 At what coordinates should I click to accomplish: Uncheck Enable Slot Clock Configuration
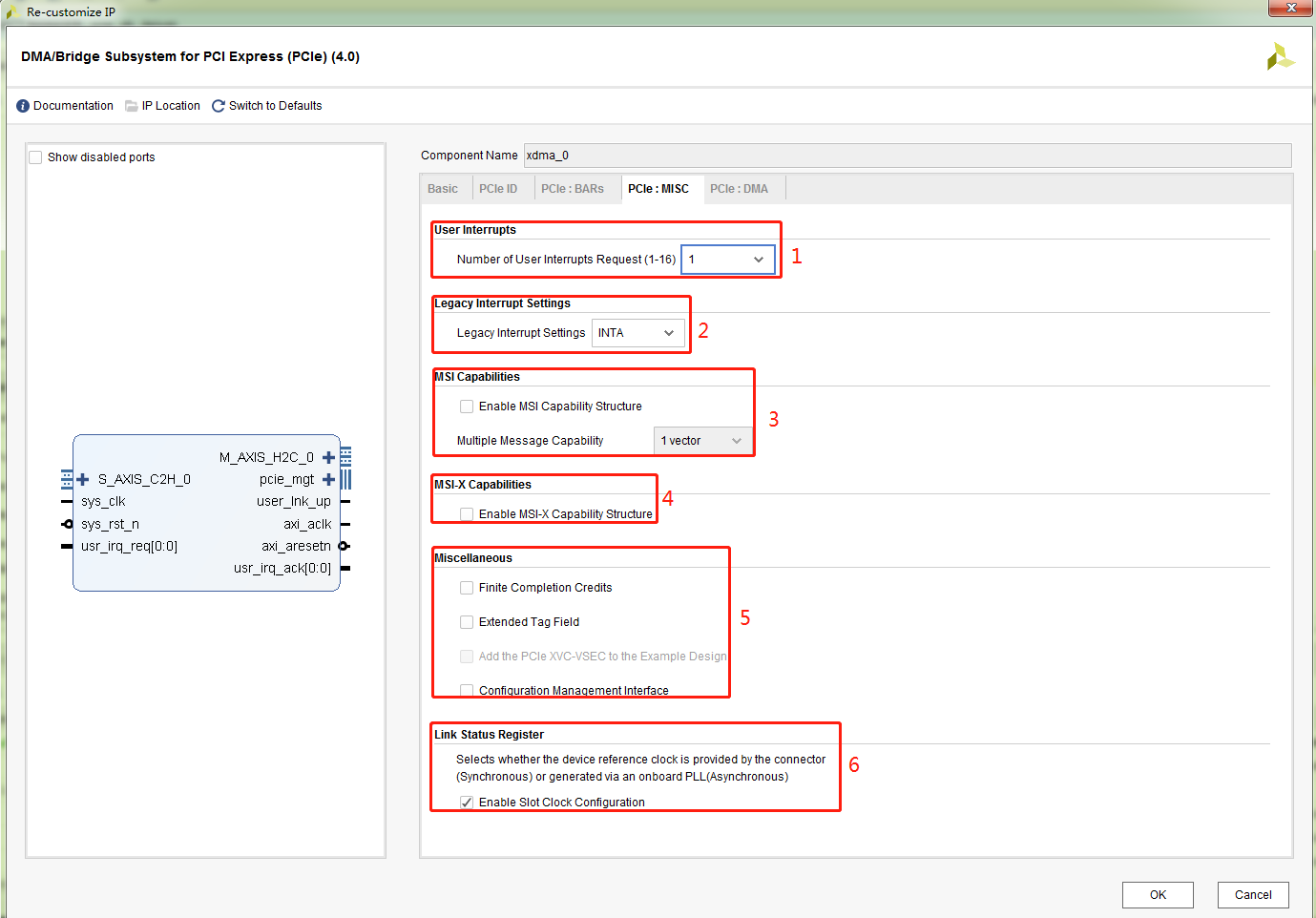point(467,803)
